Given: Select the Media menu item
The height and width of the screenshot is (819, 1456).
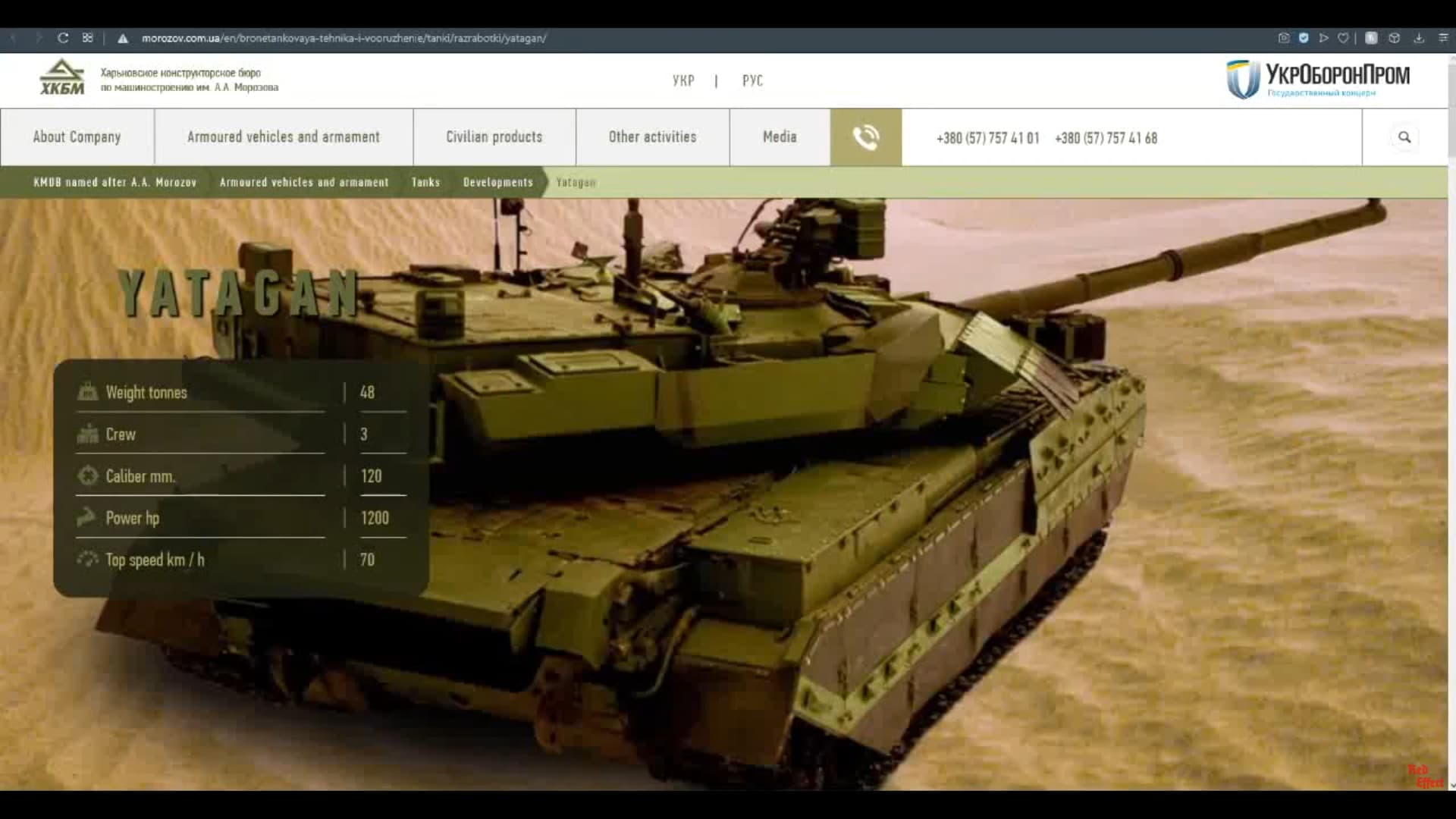Looking at the screenshot, I should 779,137.
